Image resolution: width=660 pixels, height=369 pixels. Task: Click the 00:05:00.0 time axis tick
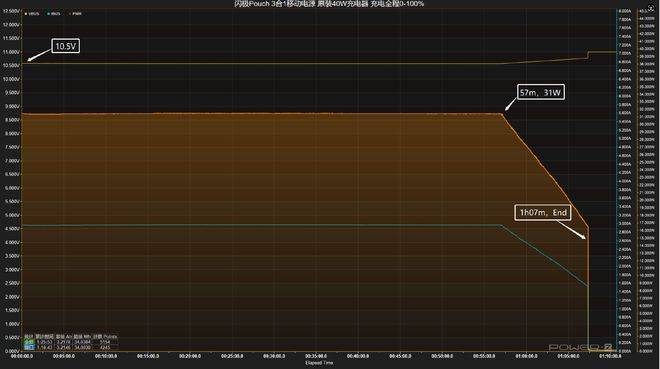pyautogui.click(x=64, y=356)
